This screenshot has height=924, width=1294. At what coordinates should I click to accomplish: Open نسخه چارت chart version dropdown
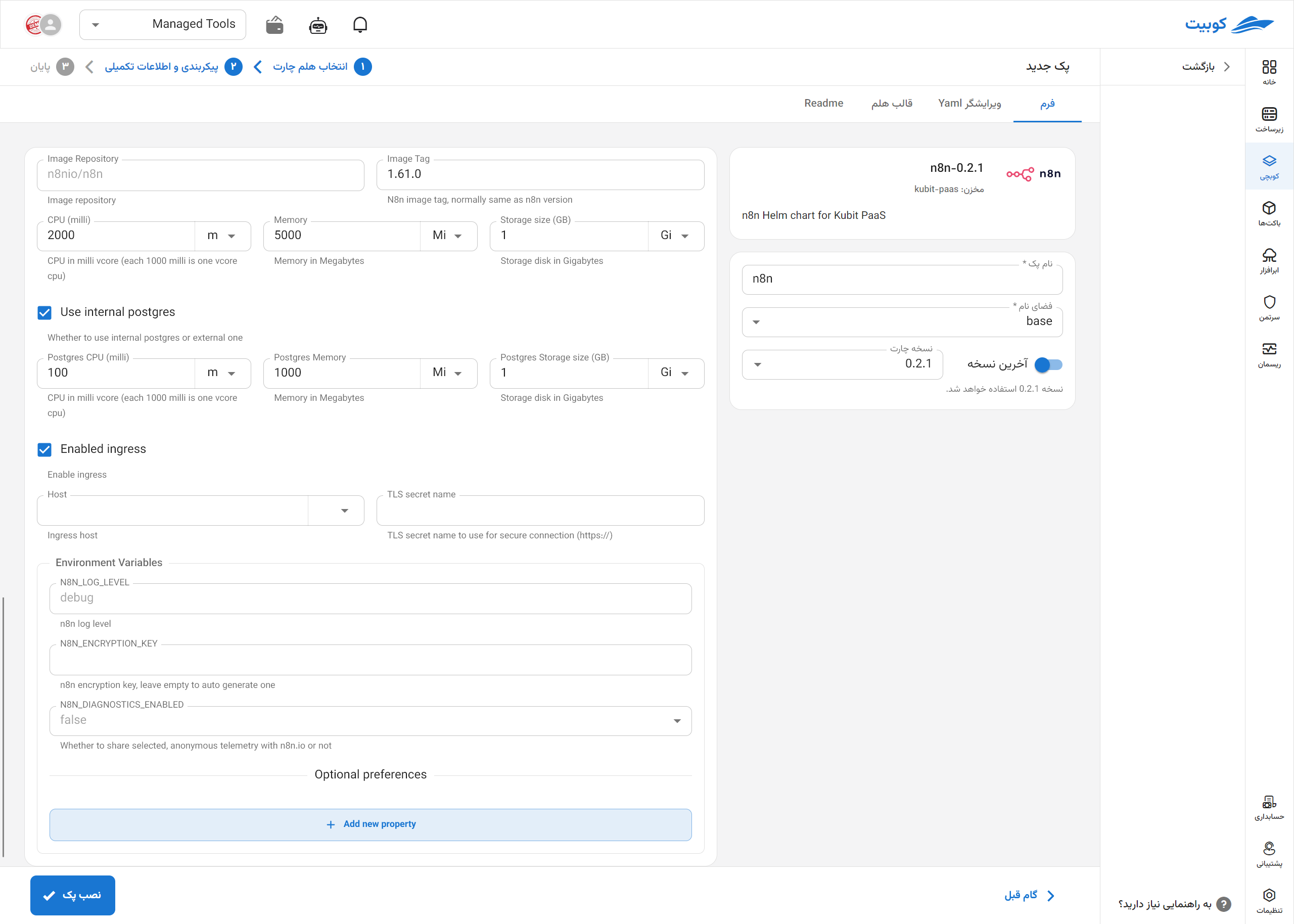click(x=843, y=365)
